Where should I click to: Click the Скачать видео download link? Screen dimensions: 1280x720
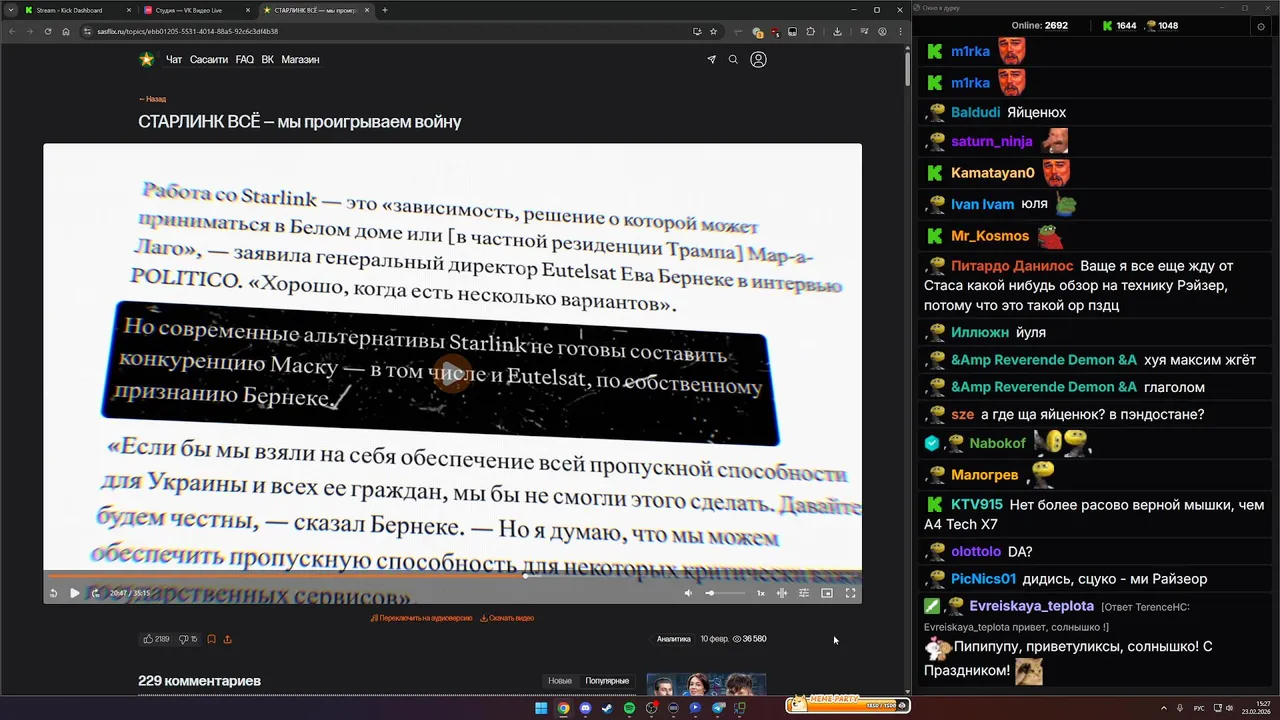(x=507, y=618)
